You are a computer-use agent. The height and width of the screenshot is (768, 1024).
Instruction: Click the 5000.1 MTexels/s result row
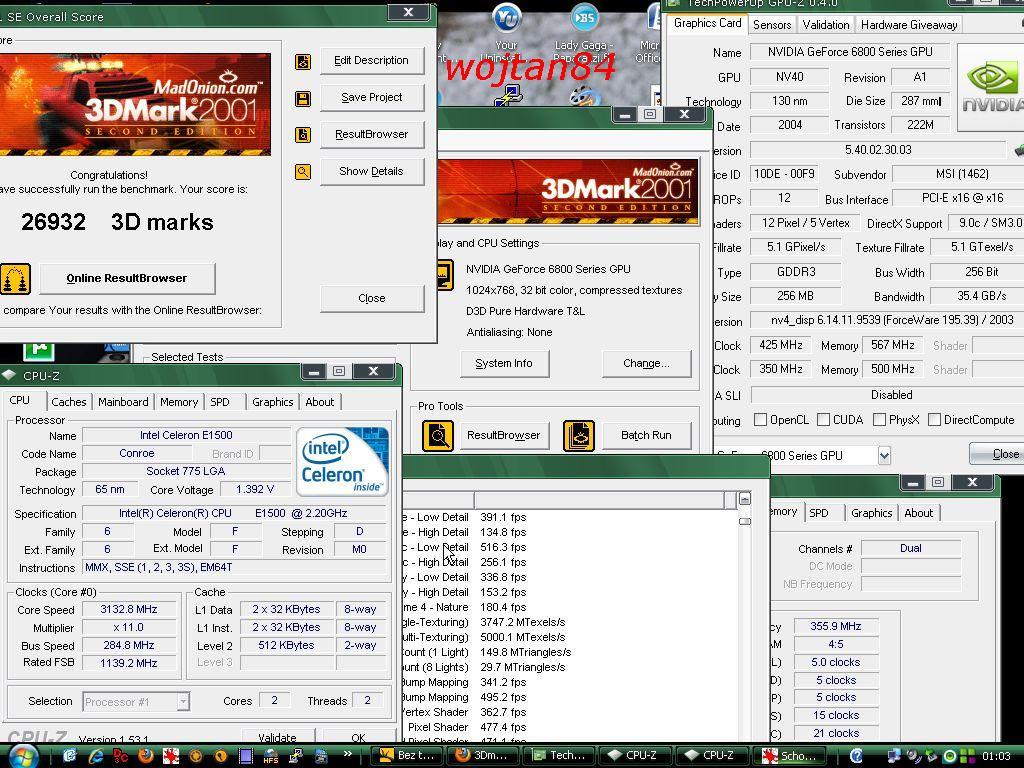tap(522, 637)
